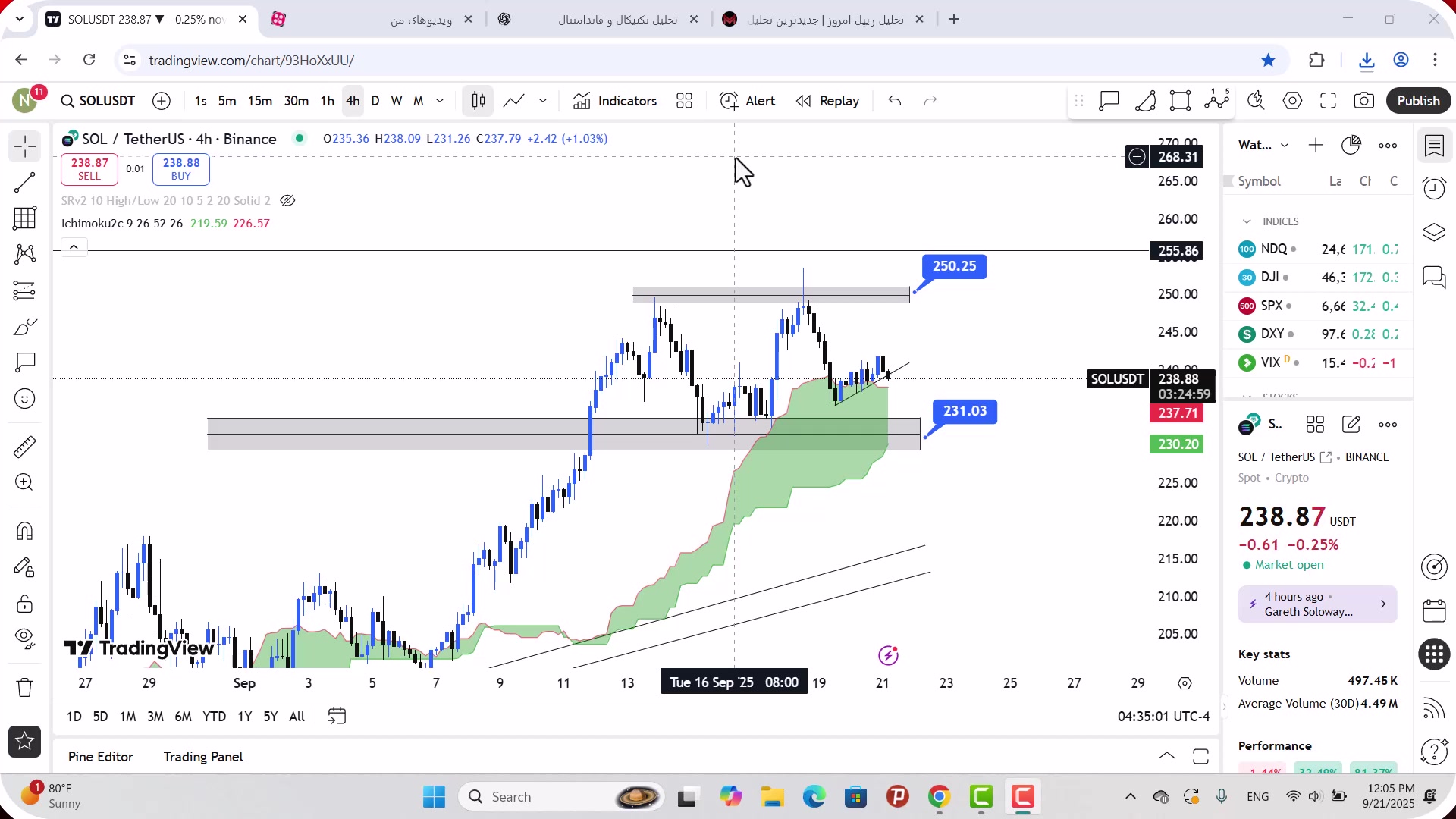Image resolution: width=1456 pixels, height=819 pixels.
Task: Open the Trading Panel tab
Action: click(x=203, y=757)
